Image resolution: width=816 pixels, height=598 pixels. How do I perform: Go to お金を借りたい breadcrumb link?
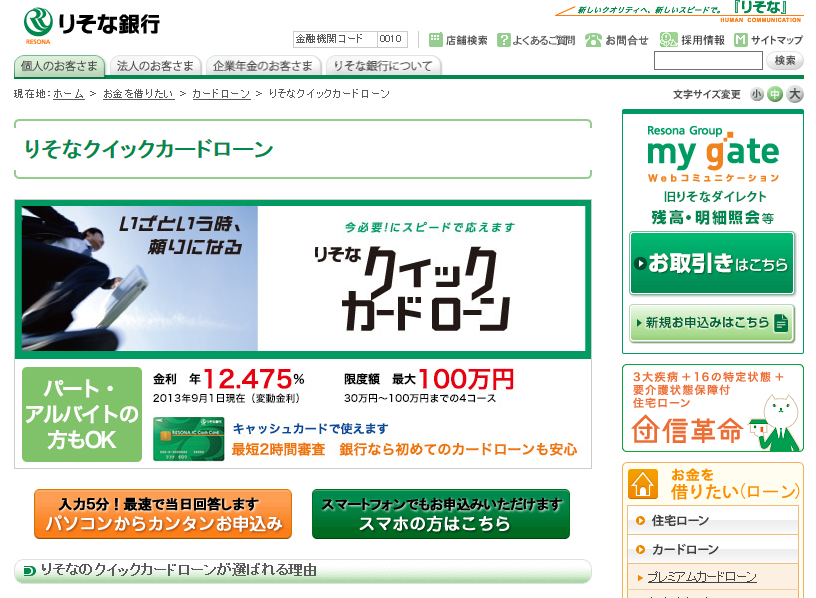click(138, 94)
